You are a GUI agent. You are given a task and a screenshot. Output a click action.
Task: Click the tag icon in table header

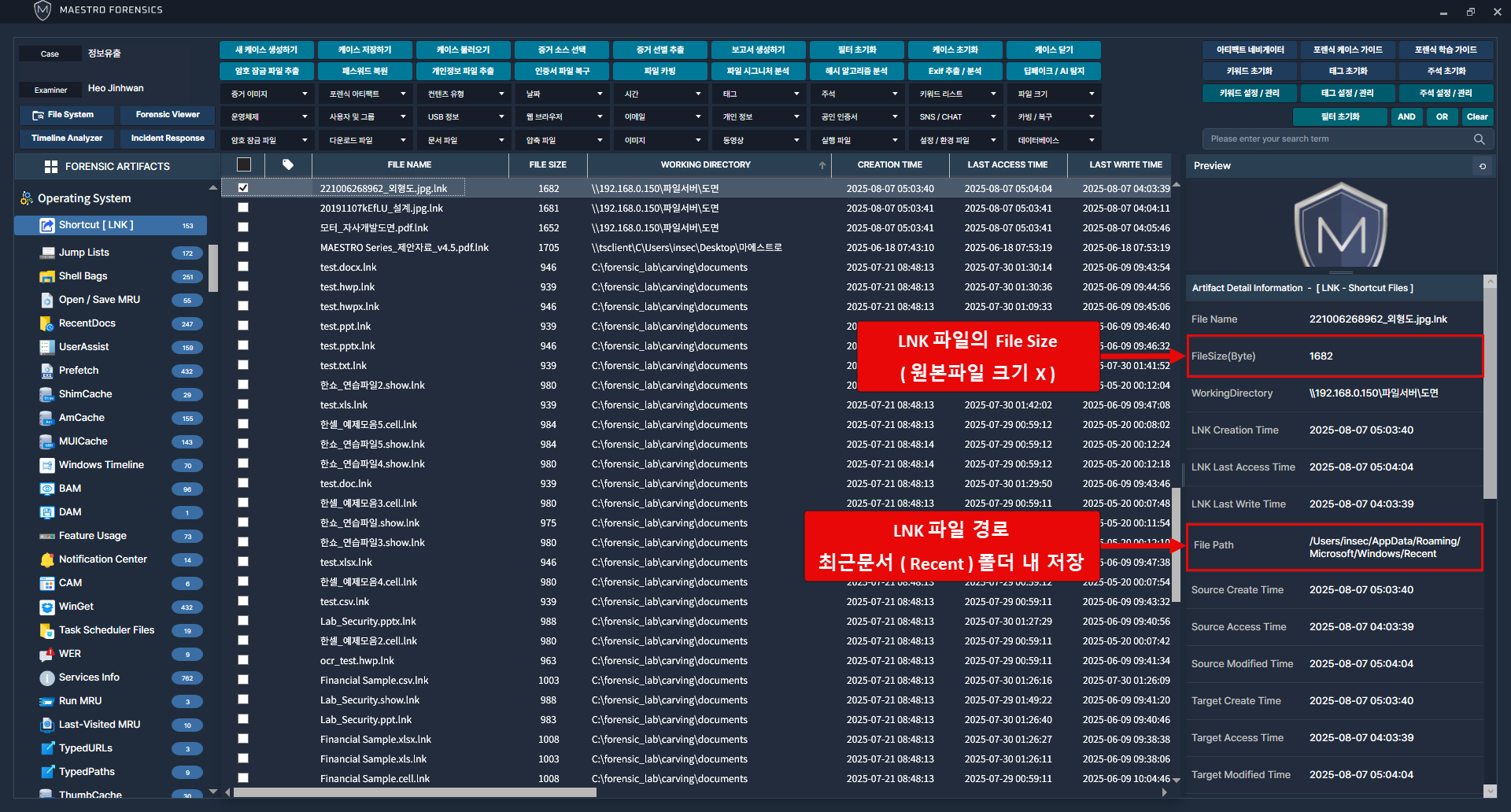pos(288,164)
